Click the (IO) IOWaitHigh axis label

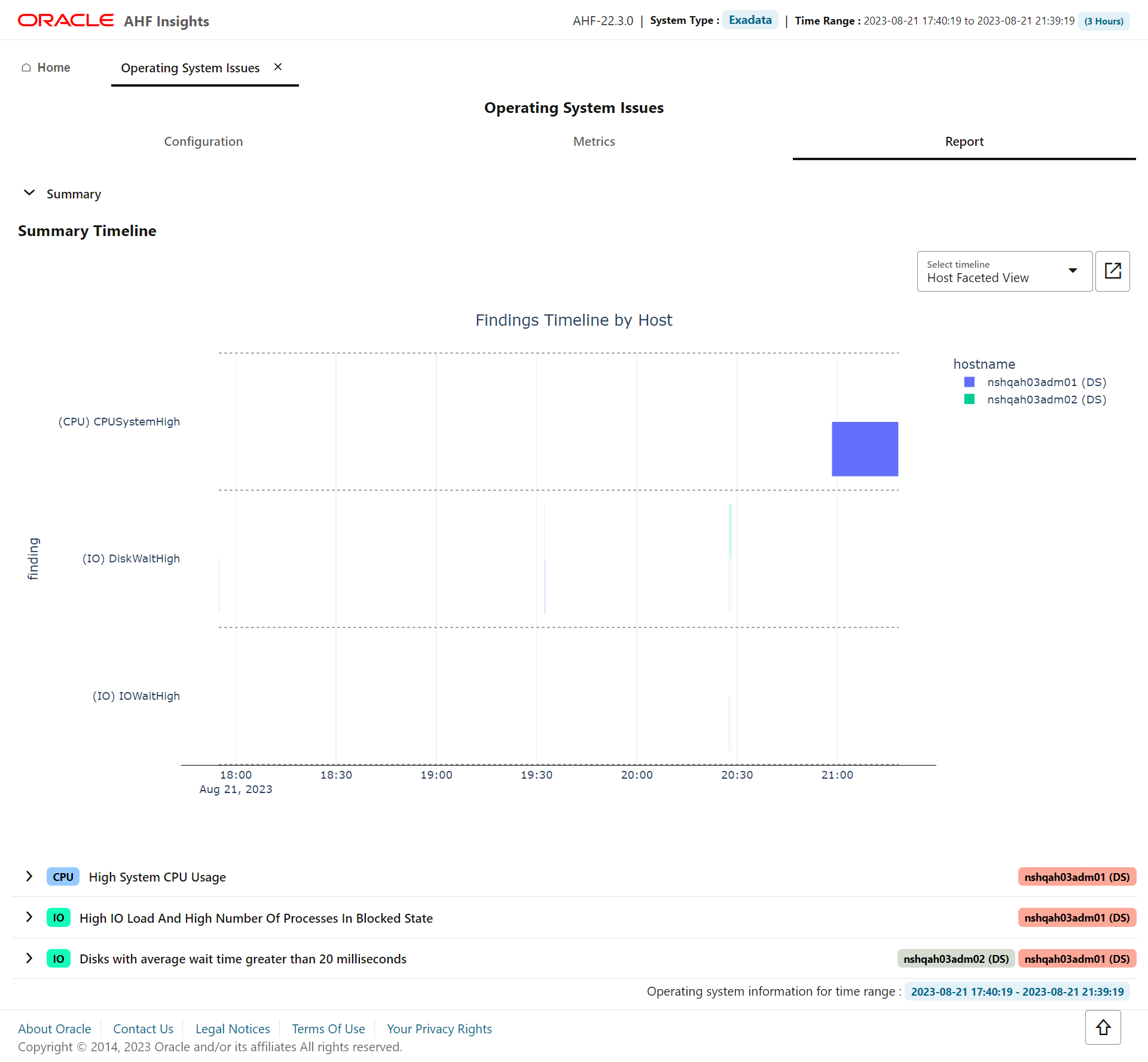136,696
